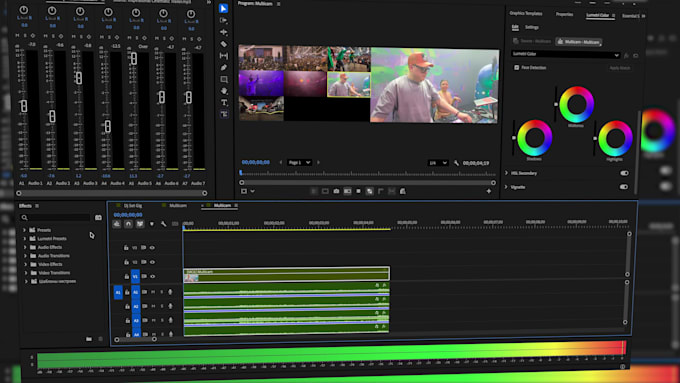Screen dimensions: 680x383
Task: Switch to the Graphics Templates tab
Action: point(526,13)
